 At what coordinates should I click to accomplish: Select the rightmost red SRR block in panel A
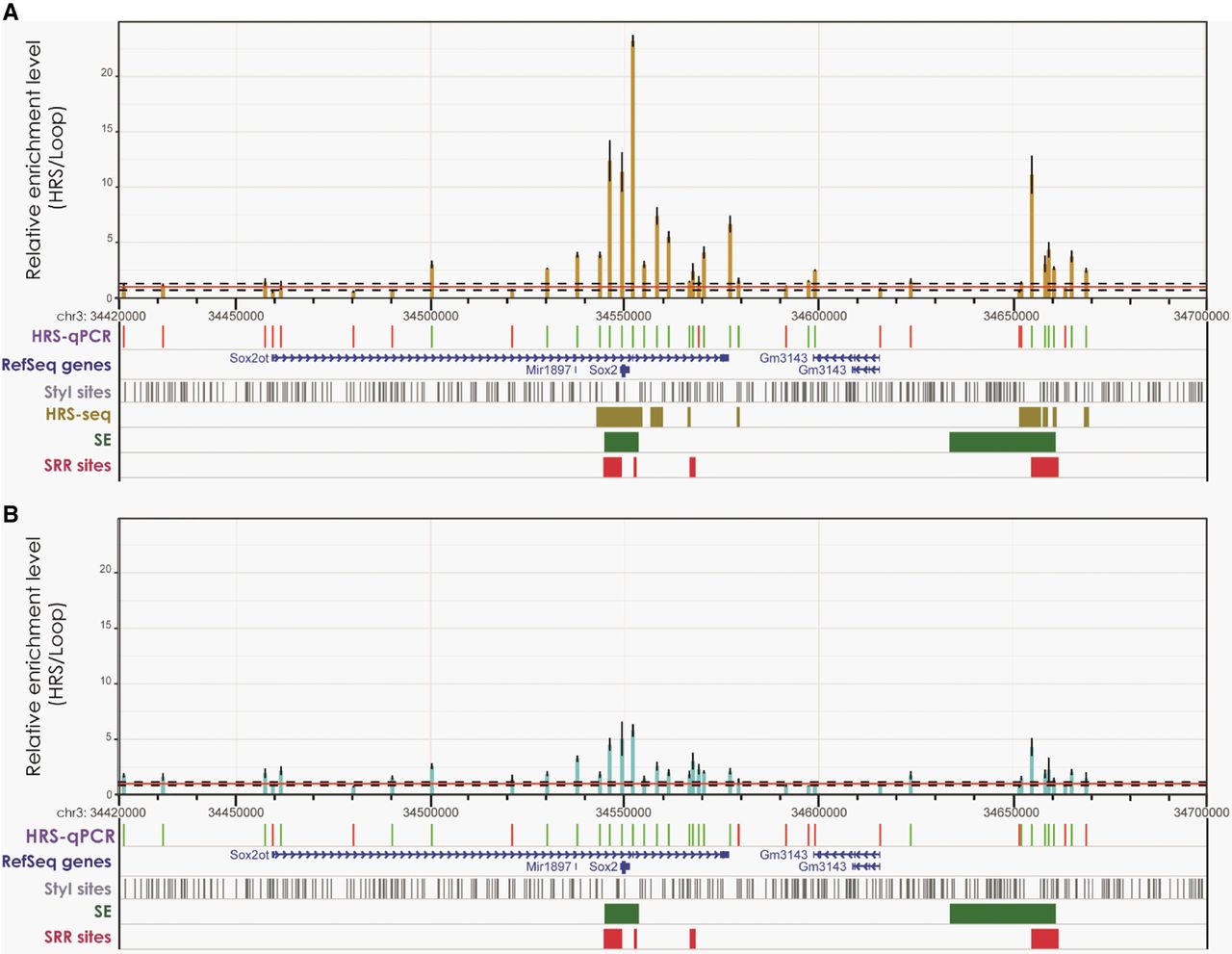click(1044, 467)
